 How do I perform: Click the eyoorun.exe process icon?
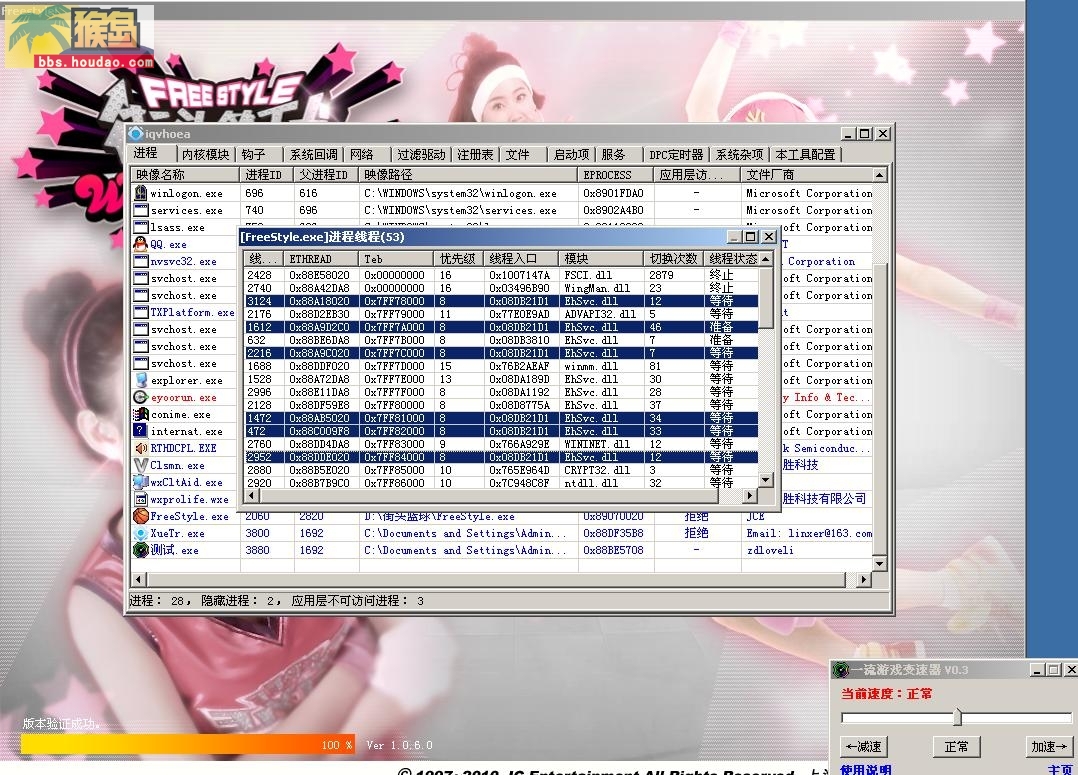coord(140,397)
